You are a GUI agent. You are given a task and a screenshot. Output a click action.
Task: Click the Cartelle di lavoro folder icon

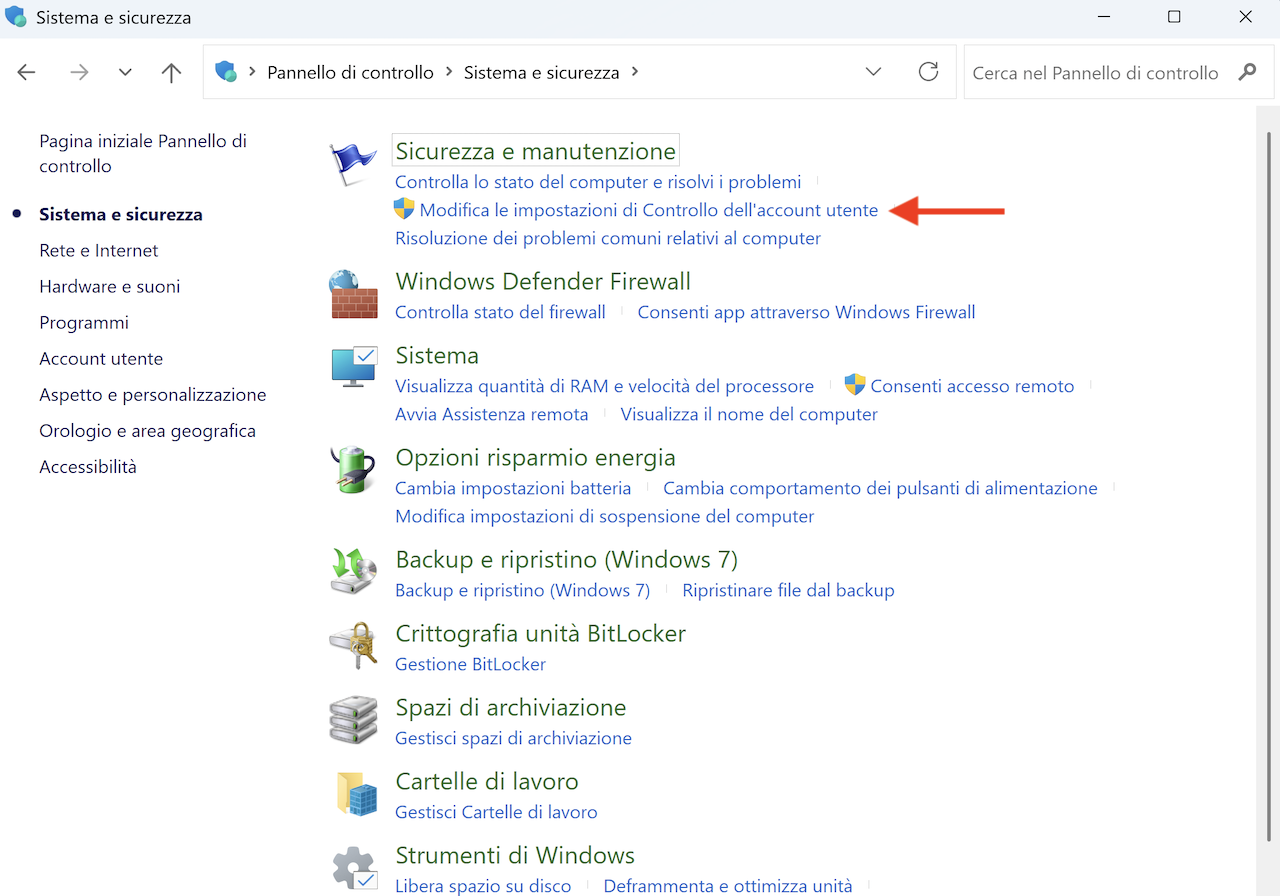coord(356,795)
